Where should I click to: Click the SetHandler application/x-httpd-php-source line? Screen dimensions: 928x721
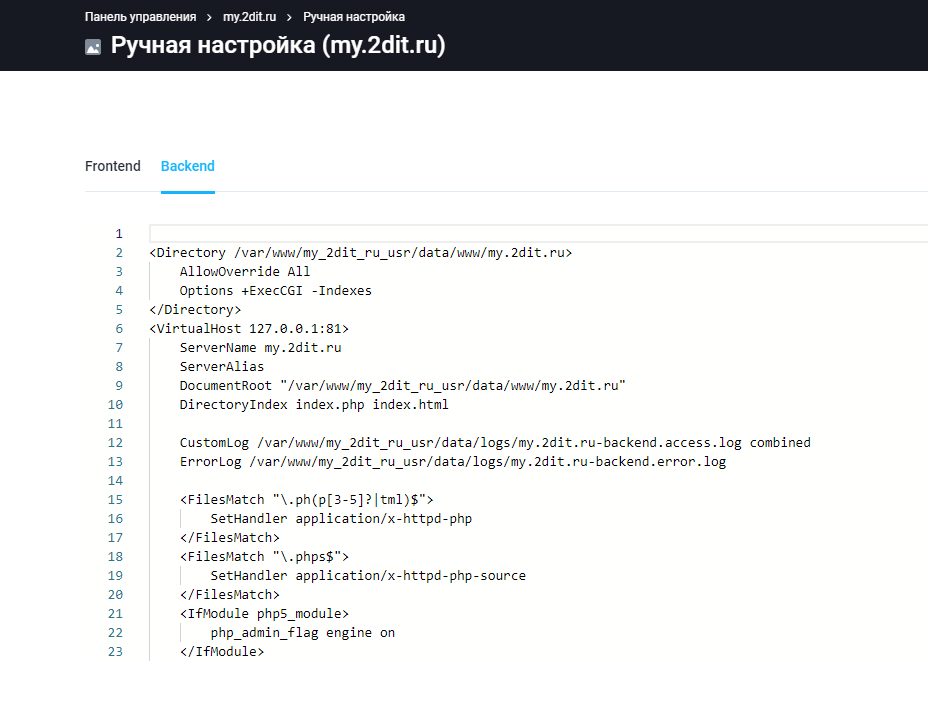(x=367, y=576)
